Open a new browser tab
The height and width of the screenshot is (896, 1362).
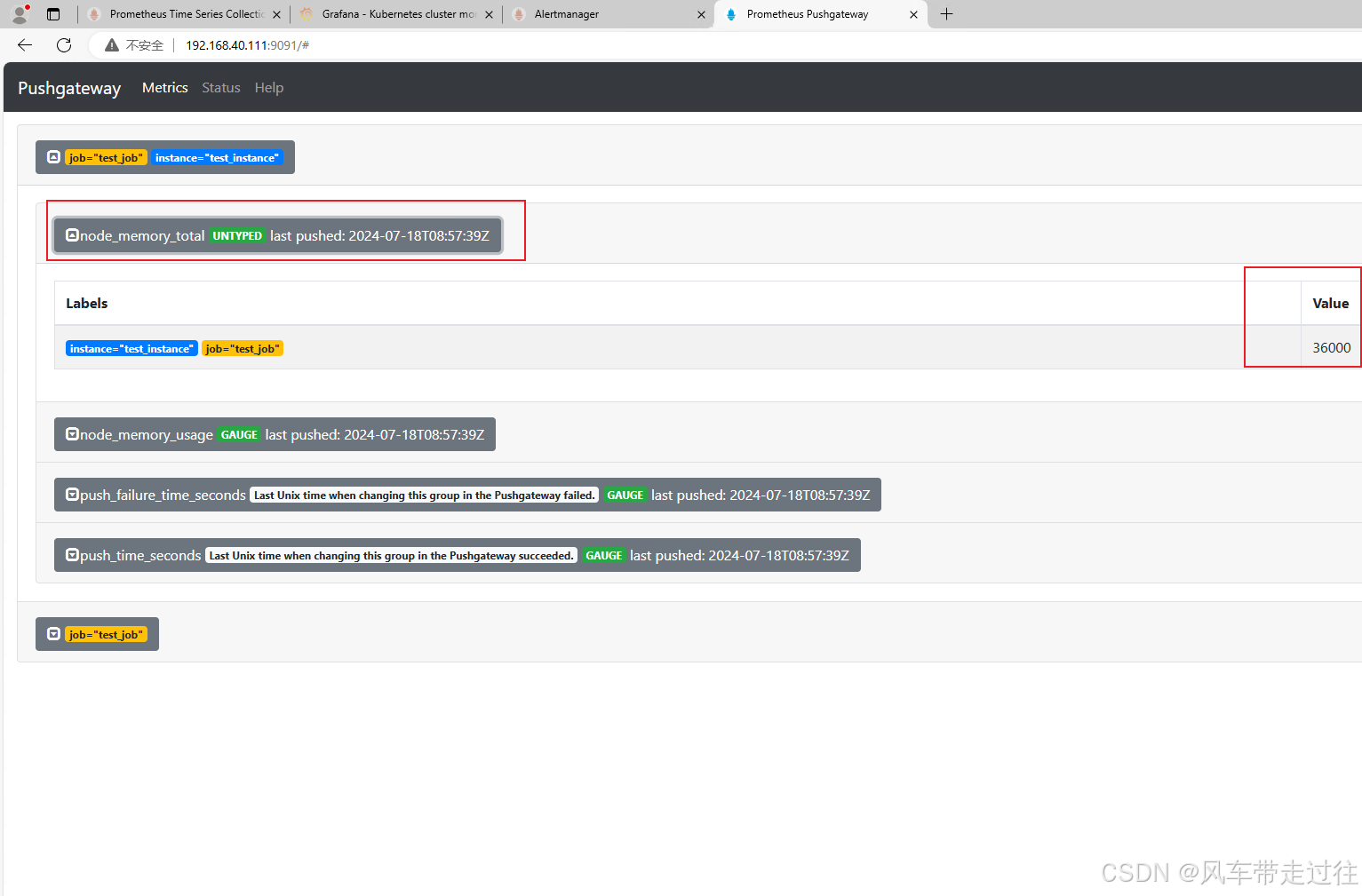pyautogui.click(x=947, y=14)
